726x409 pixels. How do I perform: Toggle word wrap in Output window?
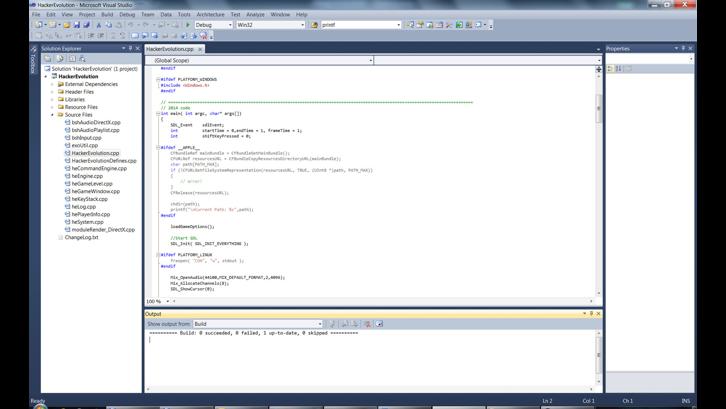pyautogui.click(x=379, y=324)
